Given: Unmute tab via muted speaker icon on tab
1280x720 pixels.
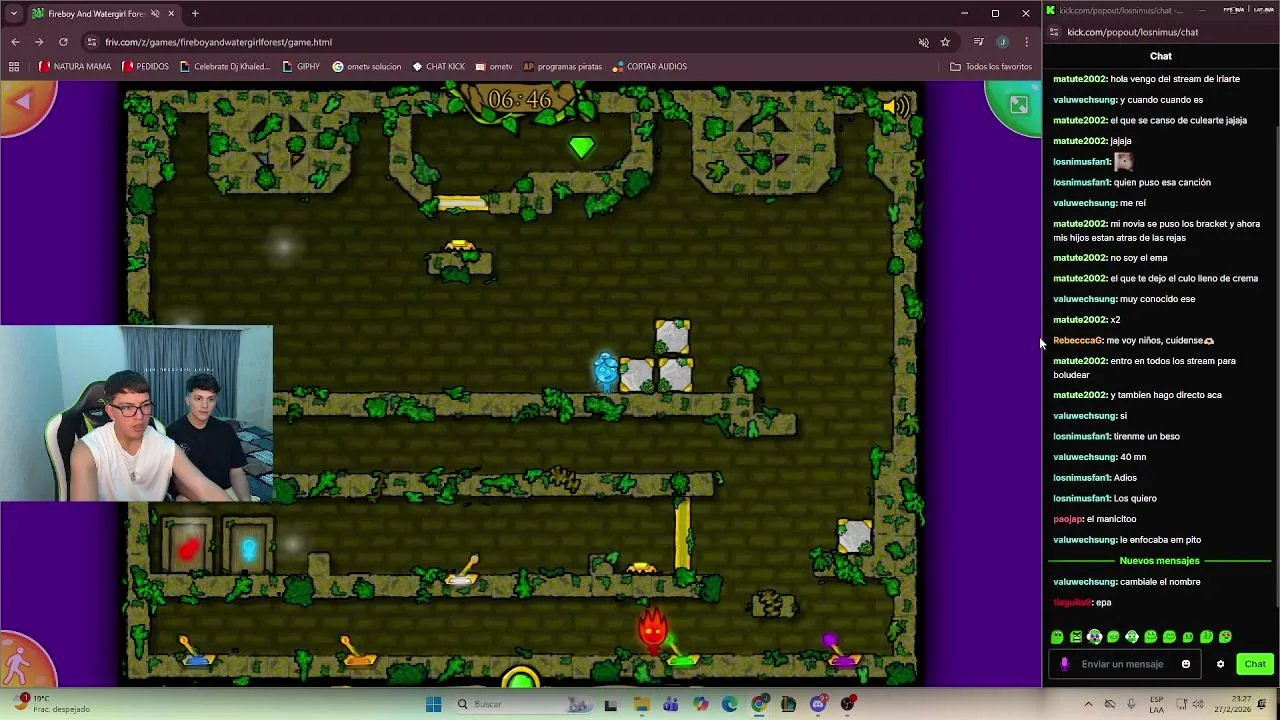Looking at the screenshot, I should (154, 14).
